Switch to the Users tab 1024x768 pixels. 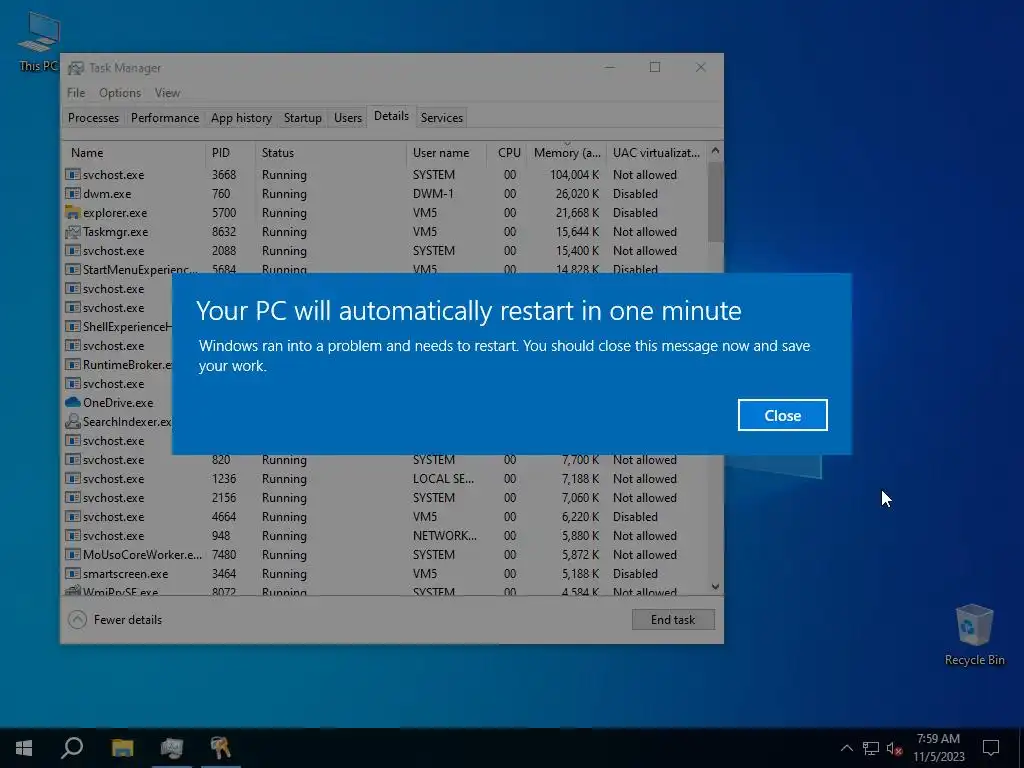pos(347,118)
